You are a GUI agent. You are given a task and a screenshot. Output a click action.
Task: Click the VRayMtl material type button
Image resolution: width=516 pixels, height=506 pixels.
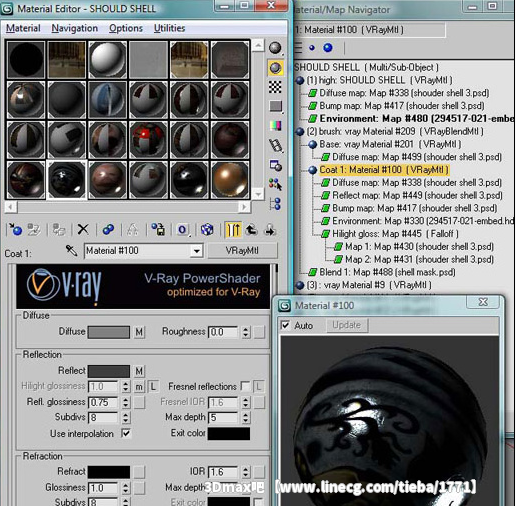pos(242,251)
